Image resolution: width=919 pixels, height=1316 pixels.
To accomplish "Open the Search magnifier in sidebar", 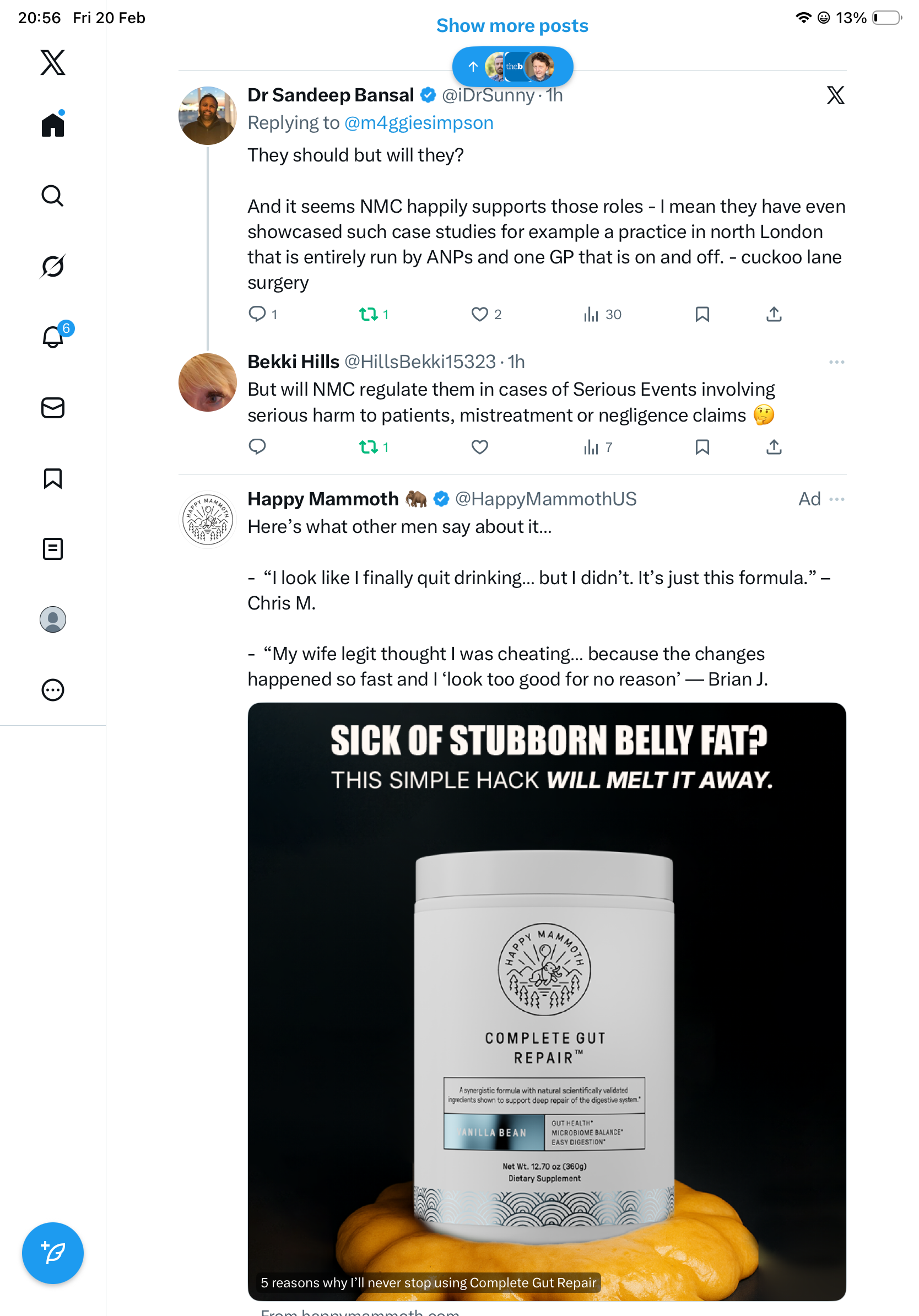I will click(53, 196).
